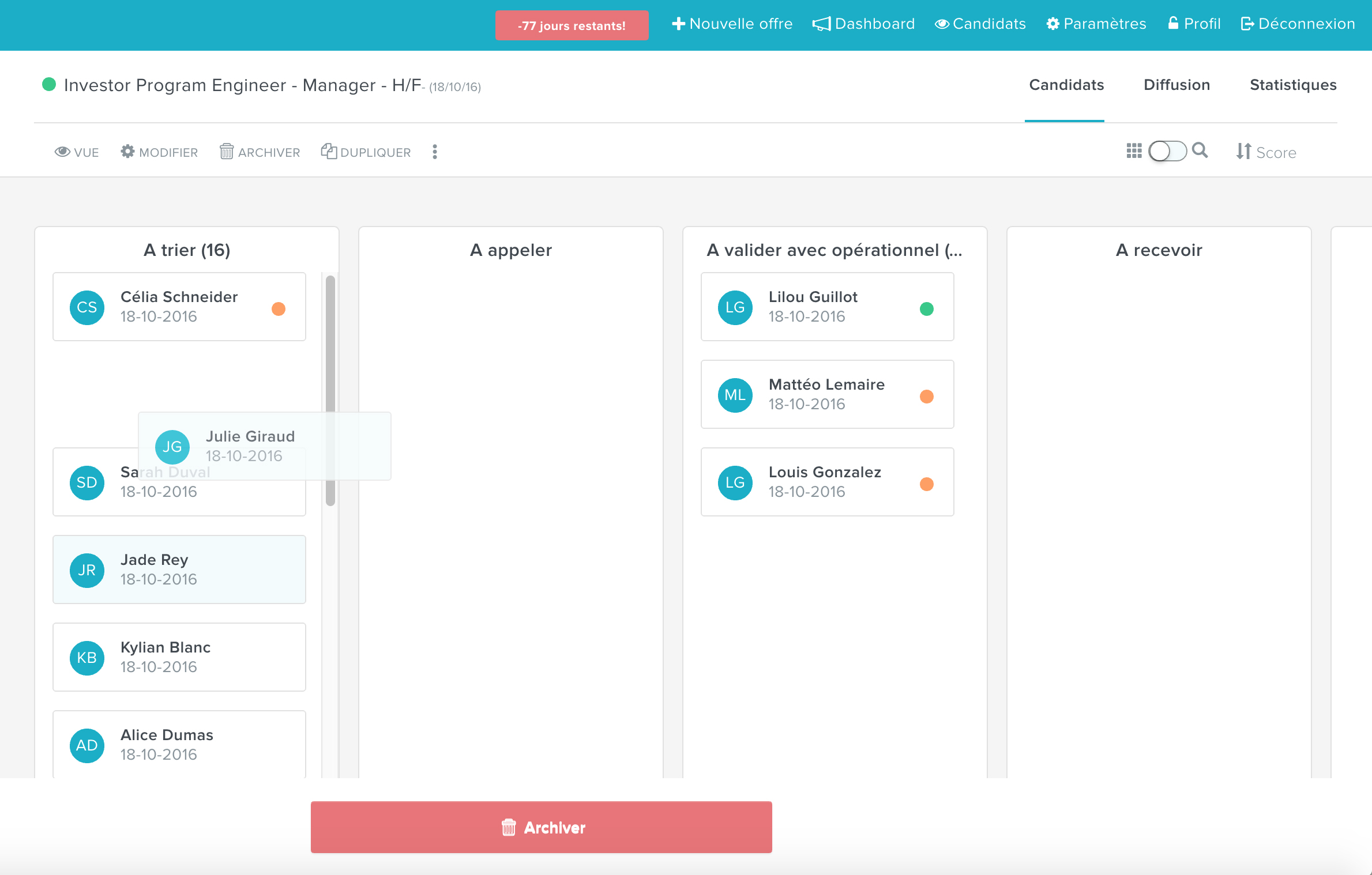1372x875 pixels.
Task: Duplicate the offer with DUPLIQUER
Action: coord(366,152)
